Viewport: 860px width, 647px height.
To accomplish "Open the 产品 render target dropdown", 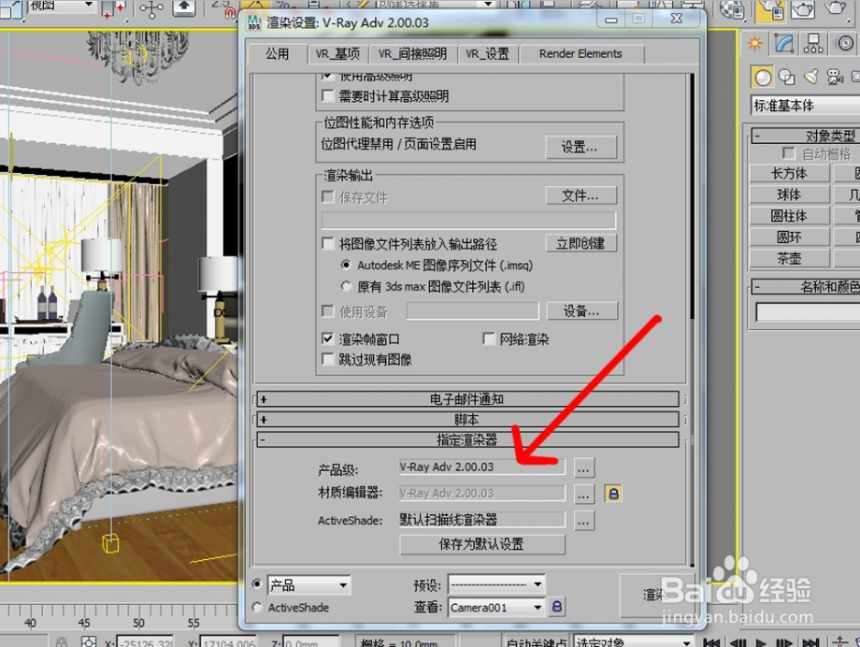I will coord(309,585).
